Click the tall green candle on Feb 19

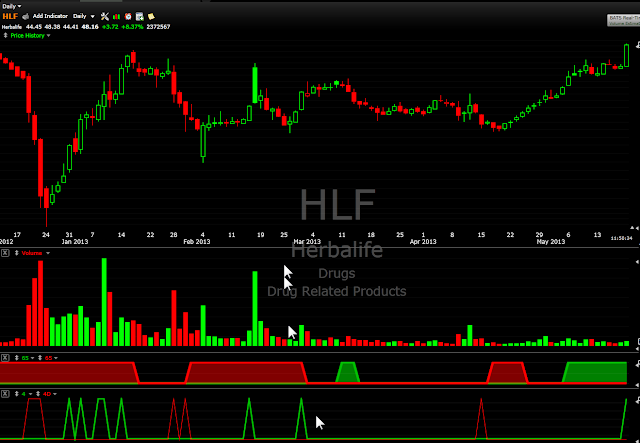[x=255, y=85]
